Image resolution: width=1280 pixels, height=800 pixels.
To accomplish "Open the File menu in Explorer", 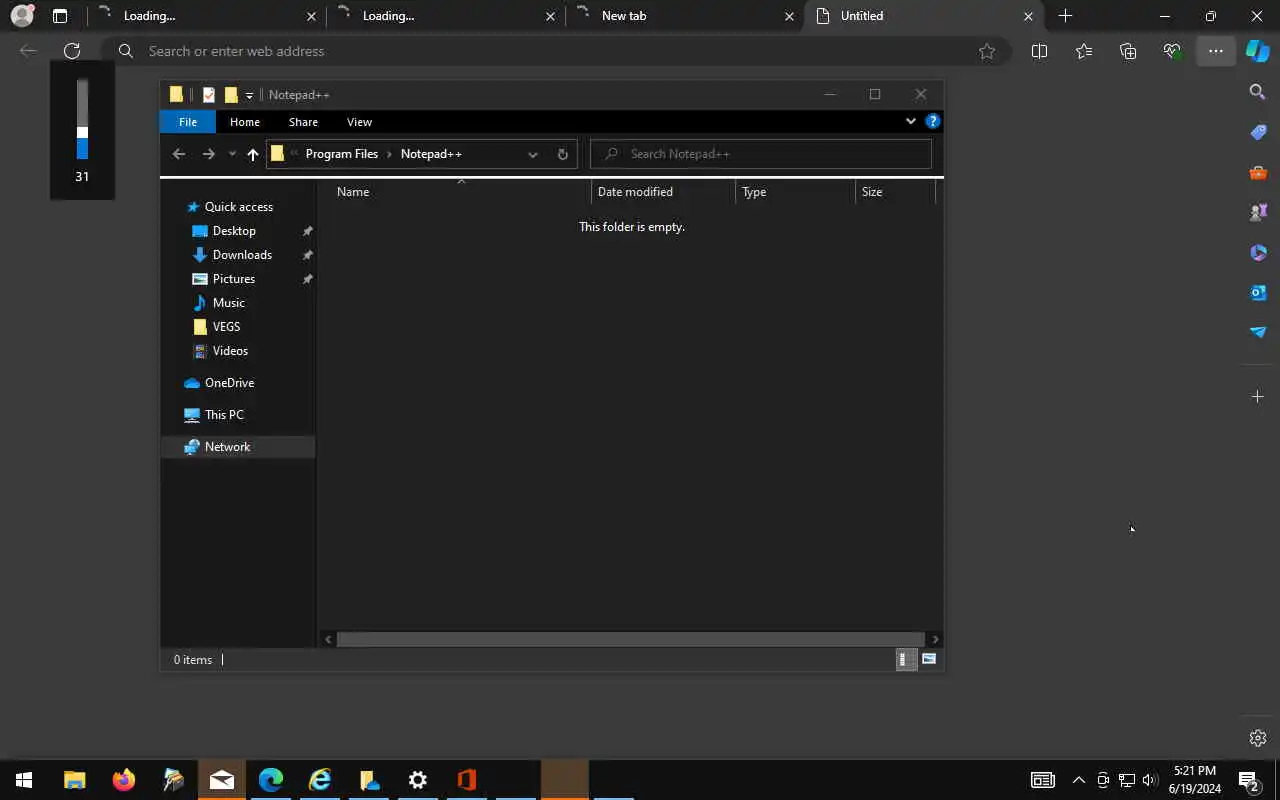I will click(x=187, y=122).
